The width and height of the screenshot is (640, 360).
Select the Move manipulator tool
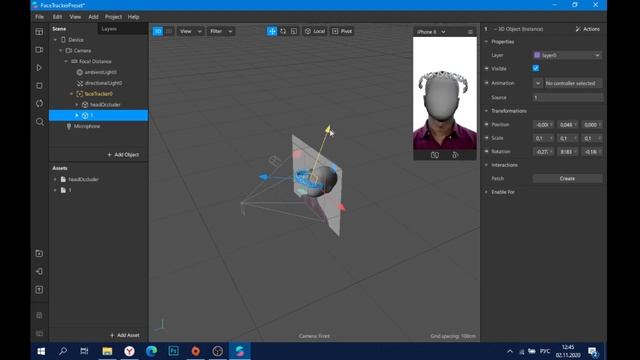pos(272,31)
